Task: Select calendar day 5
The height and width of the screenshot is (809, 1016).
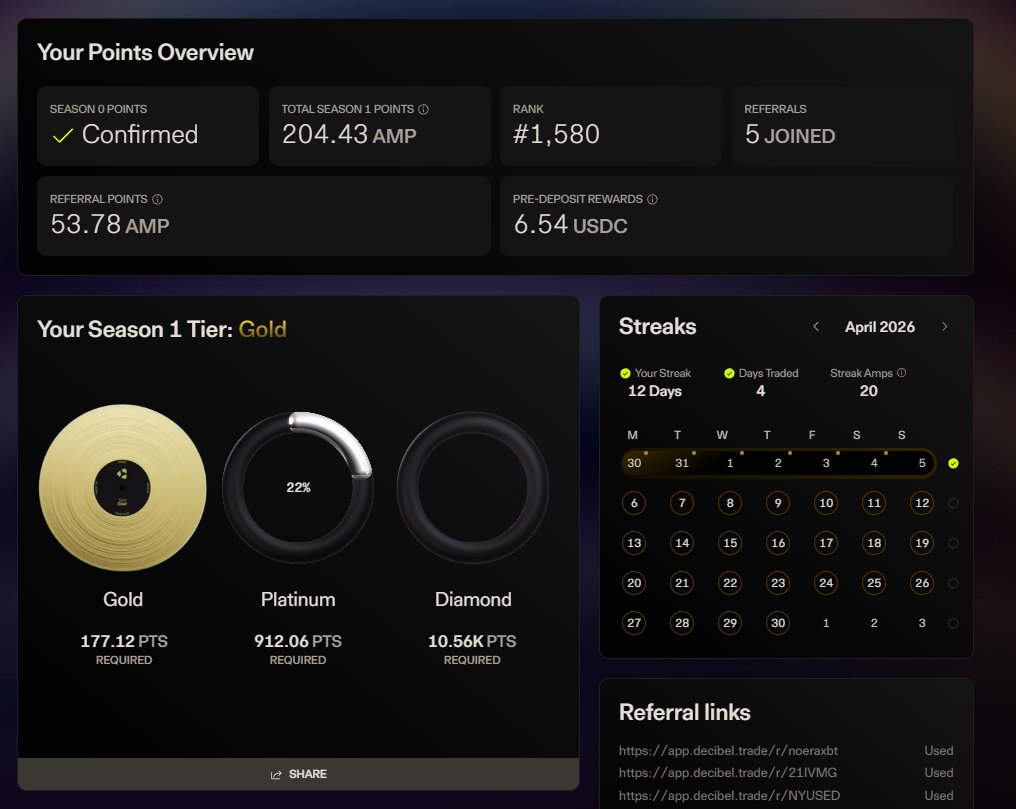Action: (922, 463)
